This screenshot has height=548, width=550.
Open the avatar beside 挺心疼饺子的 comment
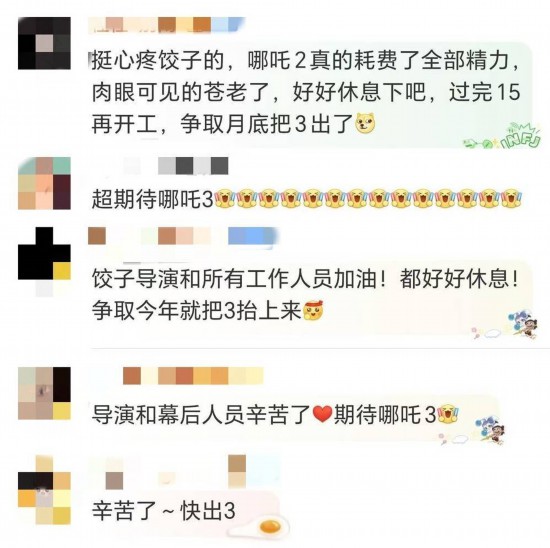click(44, 43)
